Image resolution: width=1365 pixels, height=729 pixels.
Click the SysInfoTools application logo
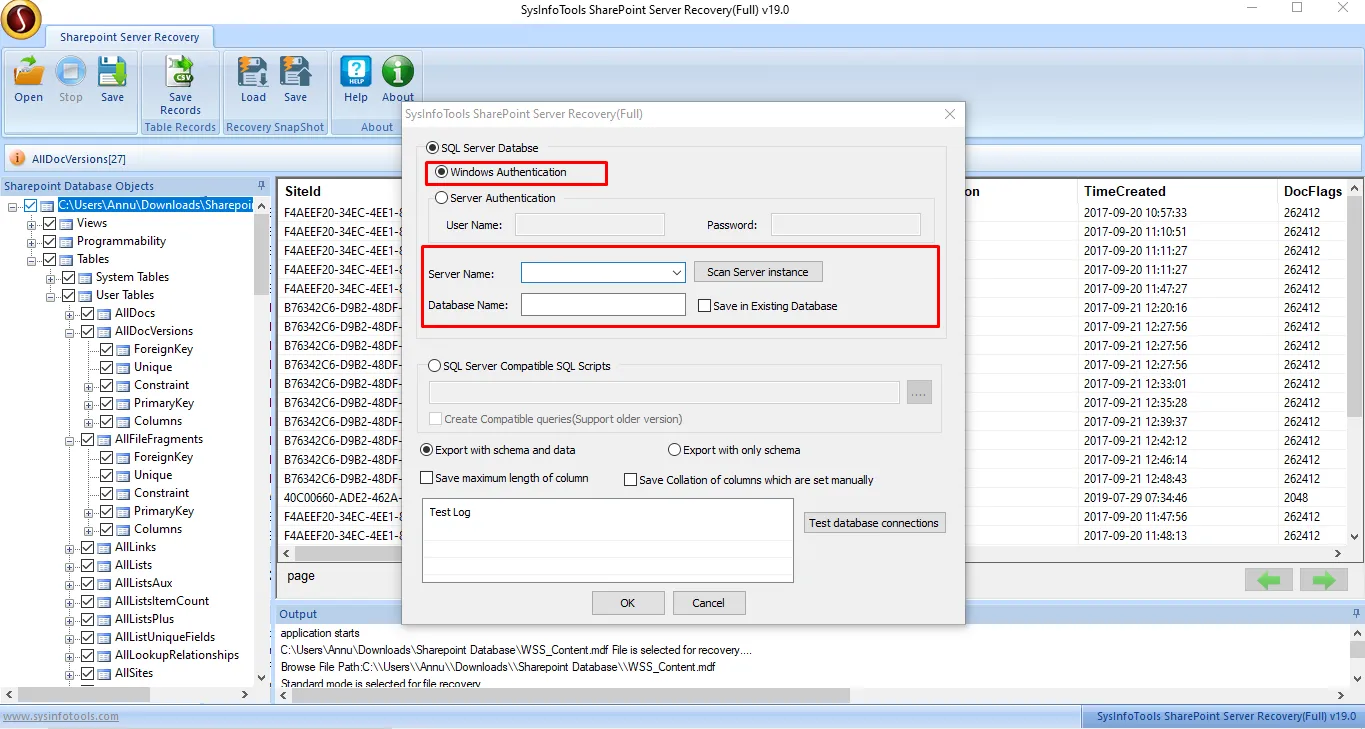[20, 18]
